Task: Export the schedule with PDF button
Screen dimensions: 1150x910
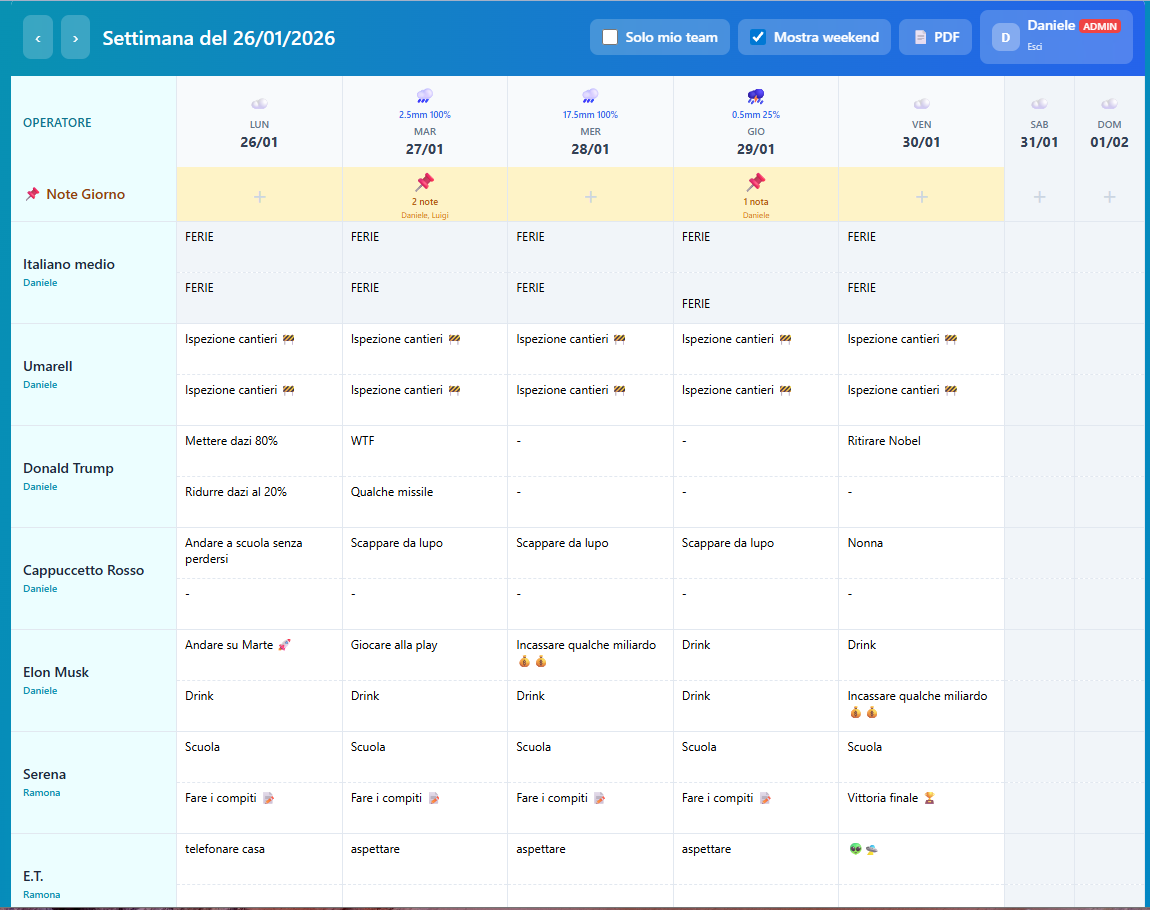Action: point(936,38)
